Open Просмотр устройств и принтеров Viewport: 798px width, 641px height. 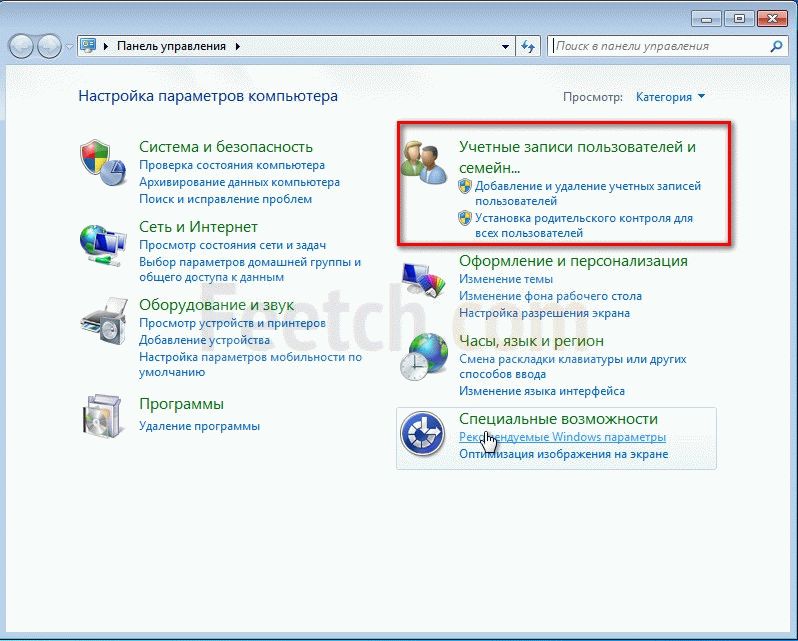pos(232,323)
